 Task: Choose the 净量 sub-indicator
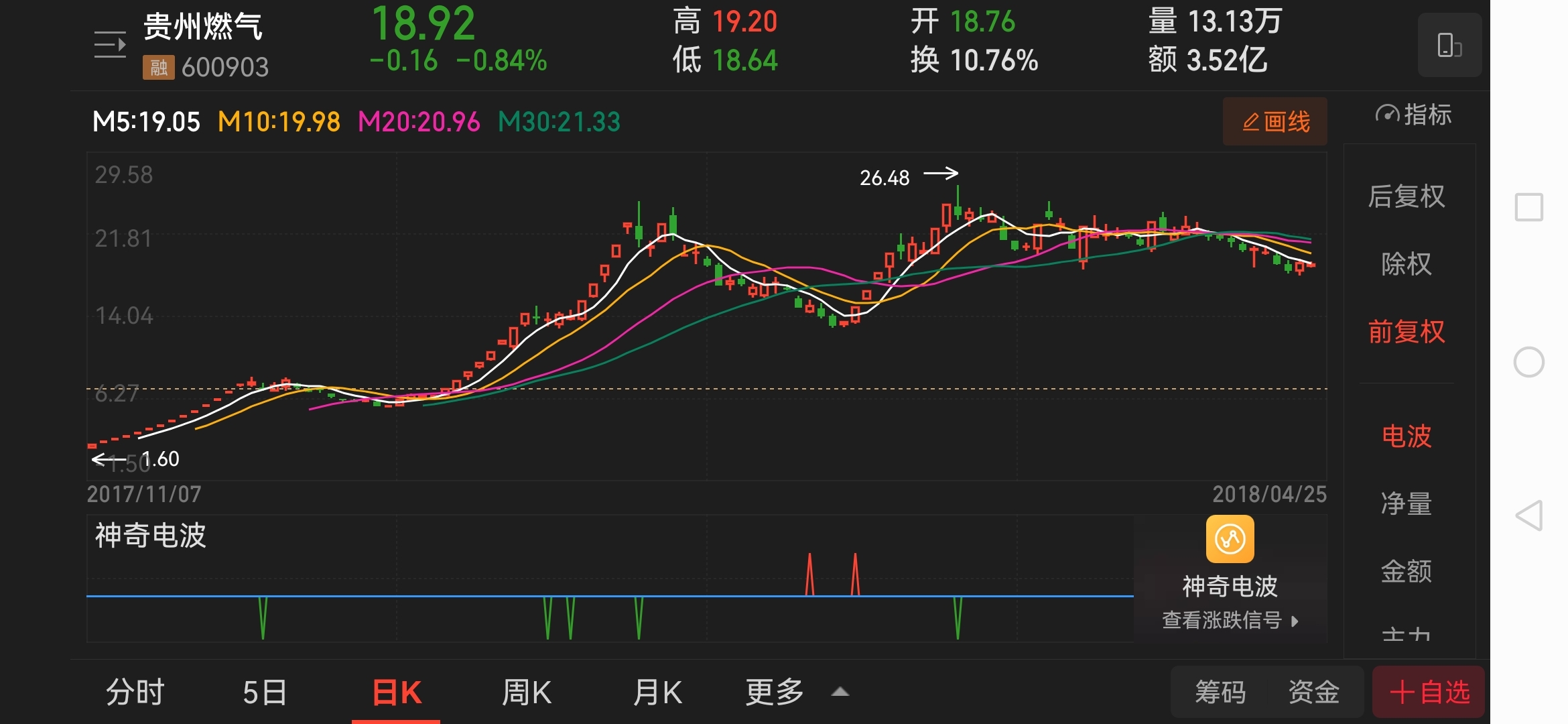click(1406, 503)
